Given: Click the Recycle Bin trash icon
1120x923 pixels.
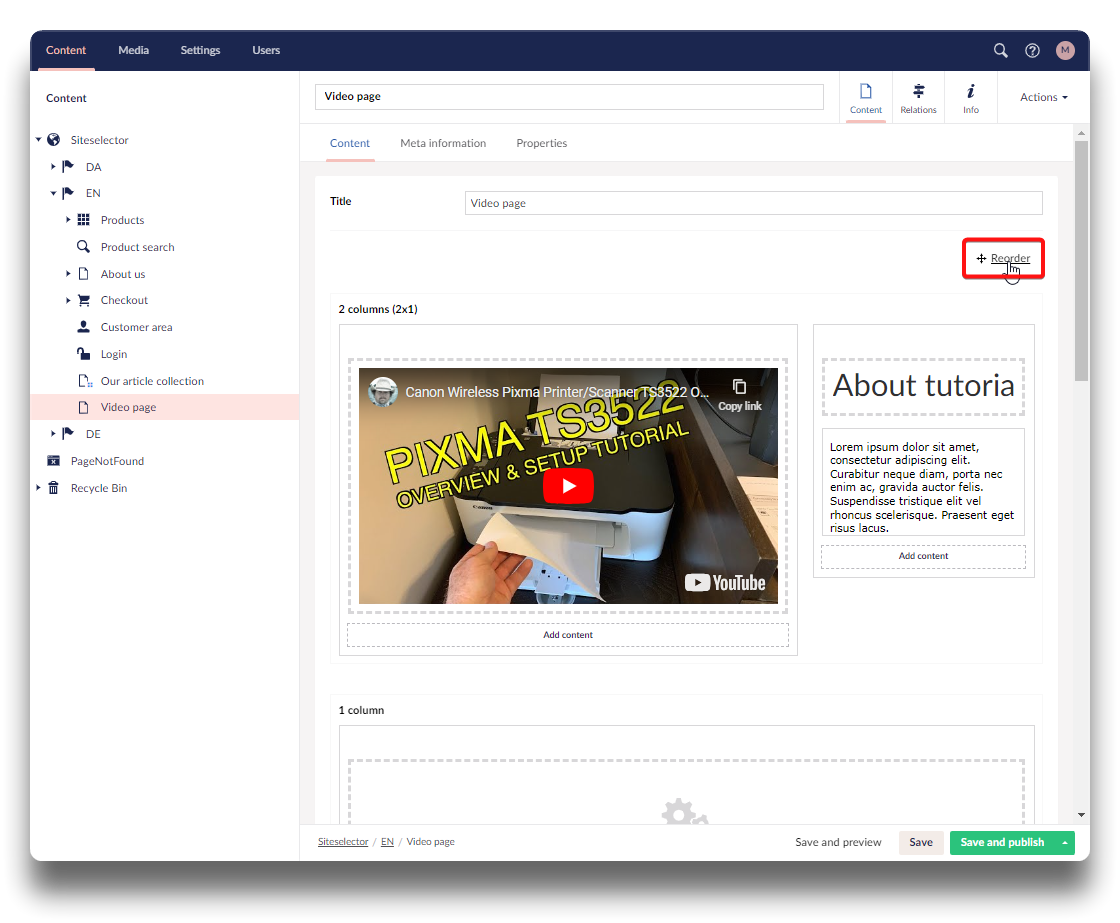Looking at the screenshot, I should [x=54, y=488].
